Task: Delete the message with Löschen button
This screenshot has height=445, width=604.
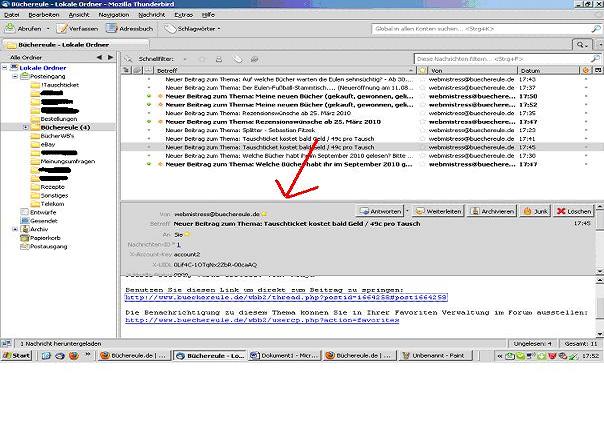Action: pyautogui.click(x=574, y=212)
